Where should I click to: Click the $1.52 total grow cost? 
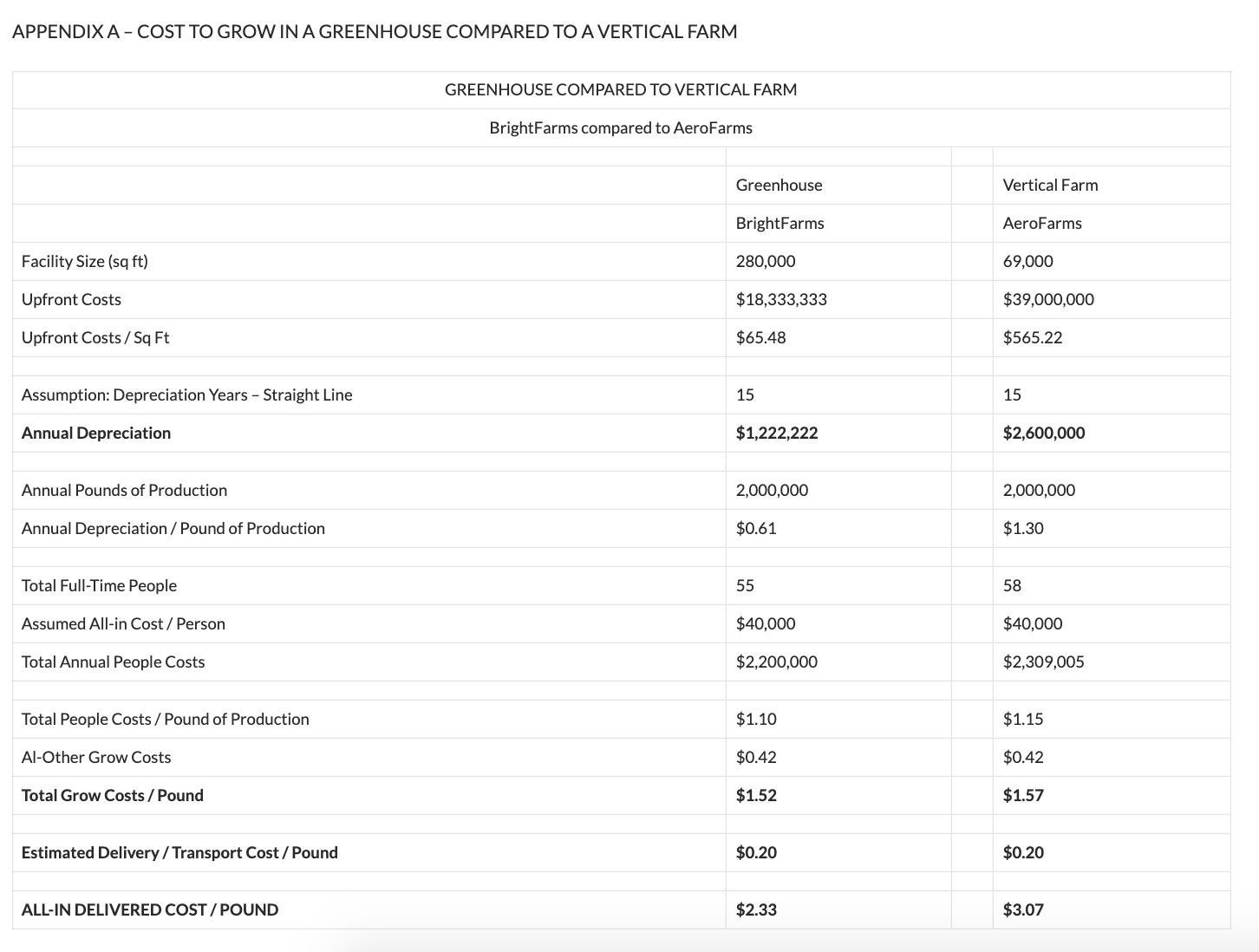[756, 795]
